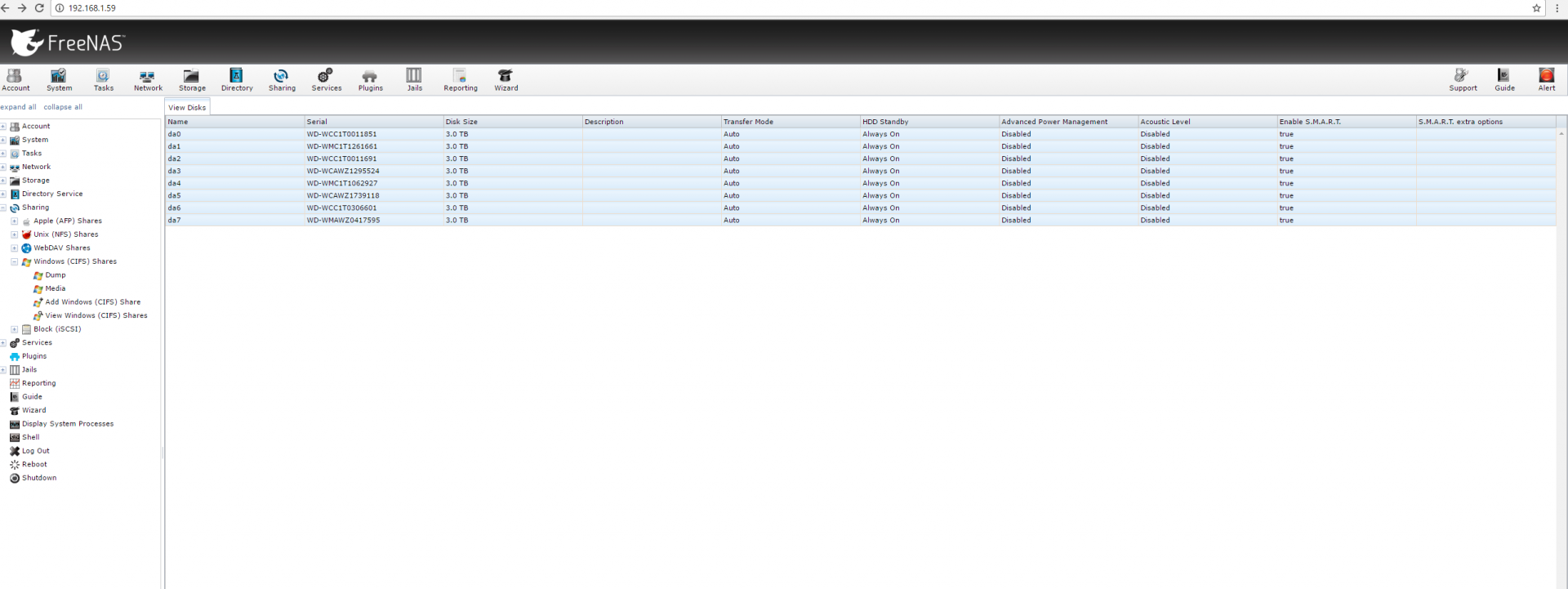Open the Guide toolbar icon

coord(1504,79)
